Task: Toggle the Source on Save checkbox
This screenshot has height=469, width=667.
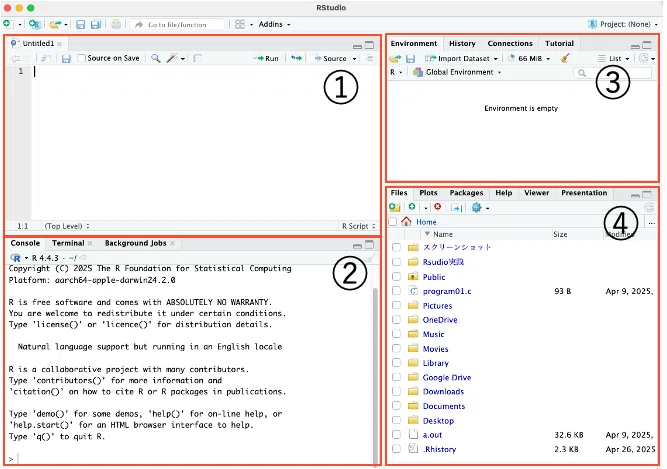Action: point(82,58)
